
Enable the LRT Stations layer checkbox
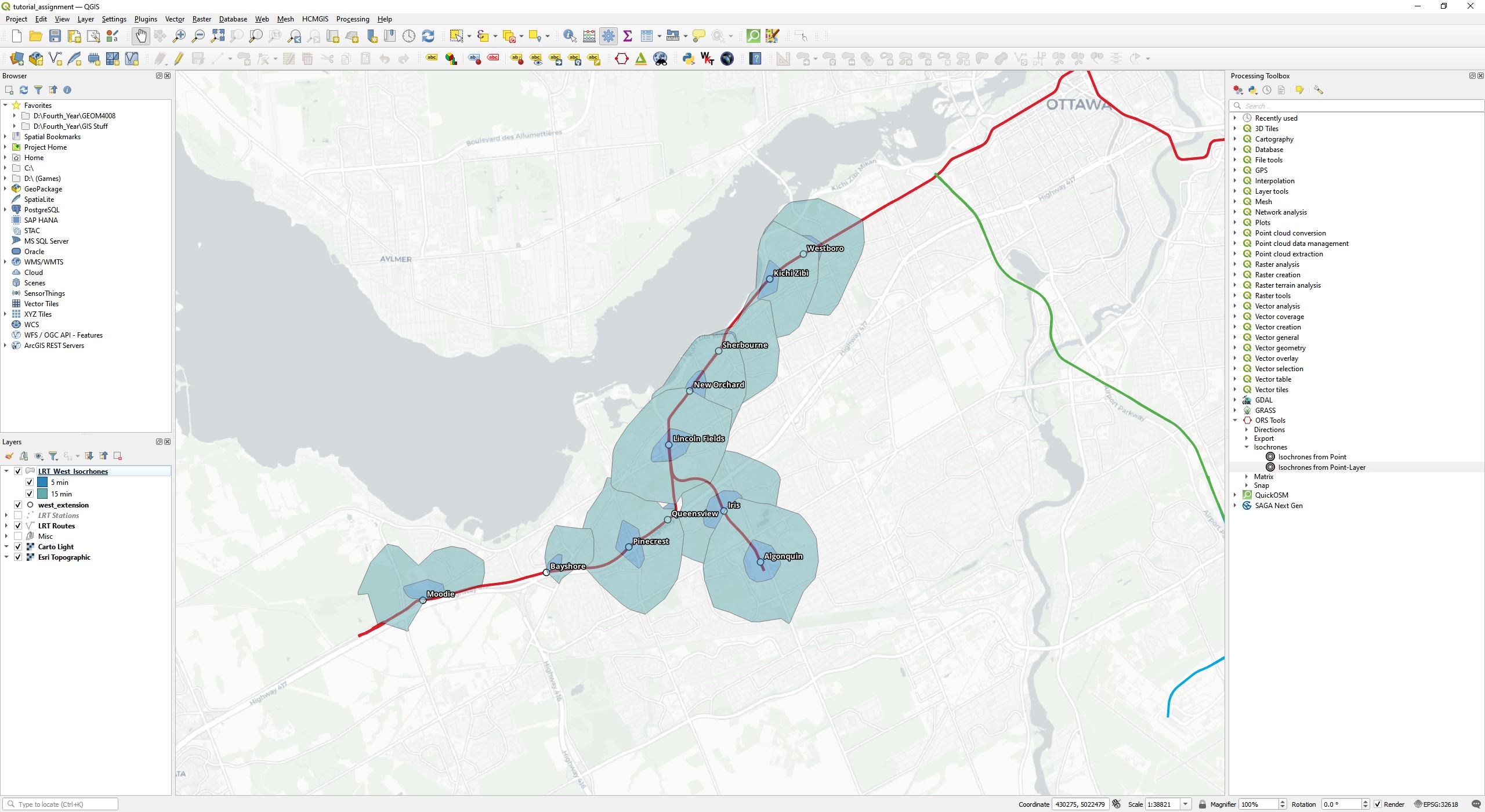point(18,516)
